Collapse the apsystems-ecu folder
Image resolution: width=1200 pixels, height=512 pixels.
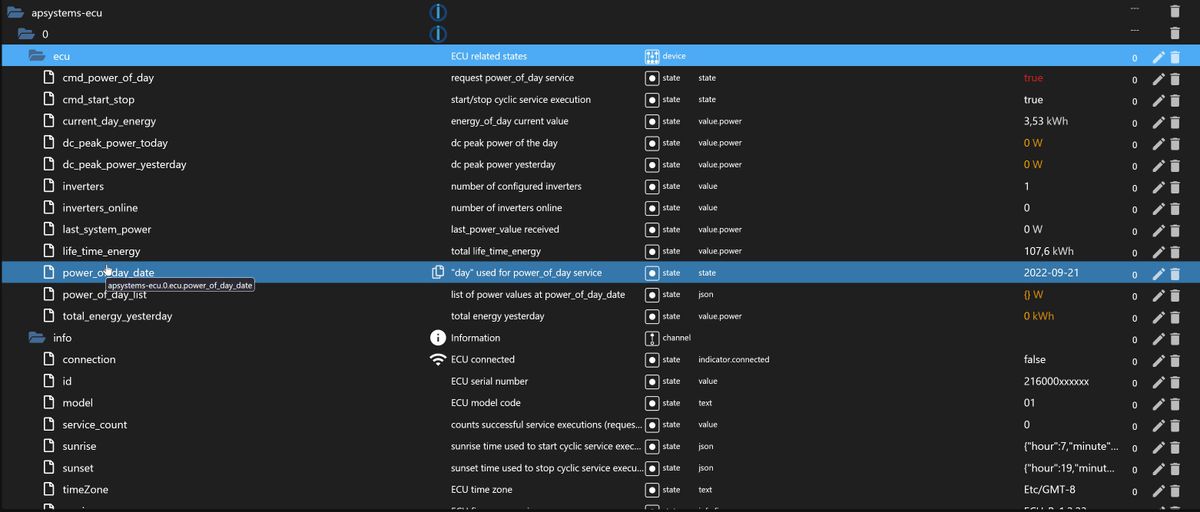click(x=15, y=13)
